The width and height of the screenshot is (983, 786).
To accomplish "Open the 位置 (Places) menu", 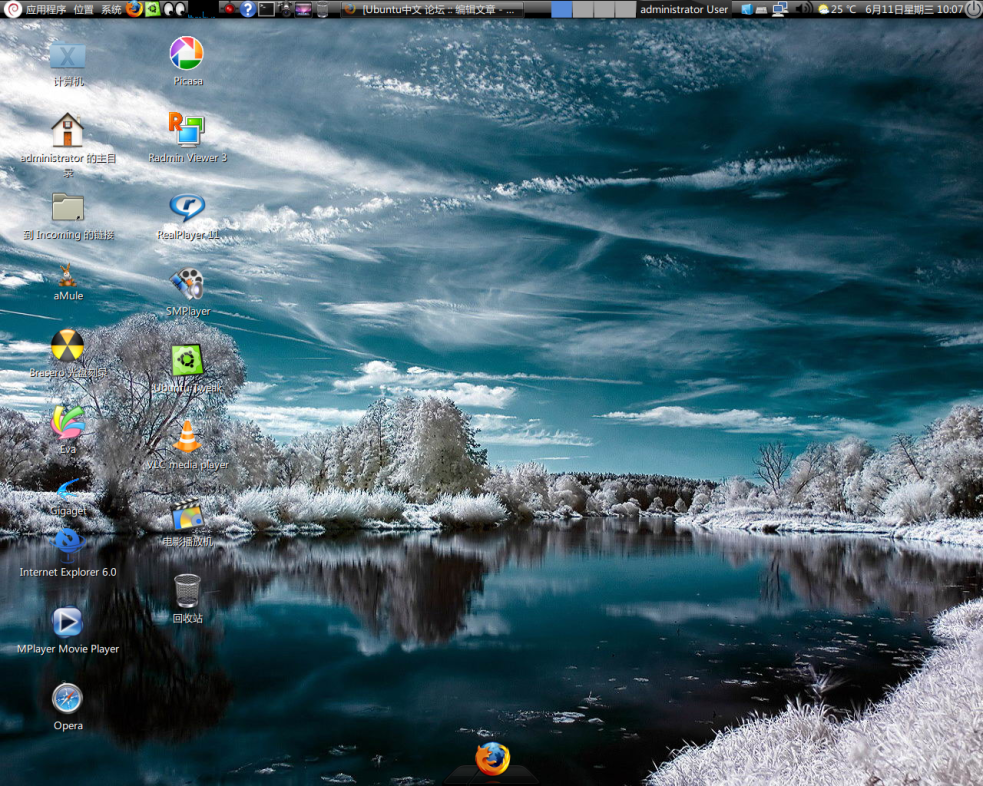I will (x=83, y=9).
